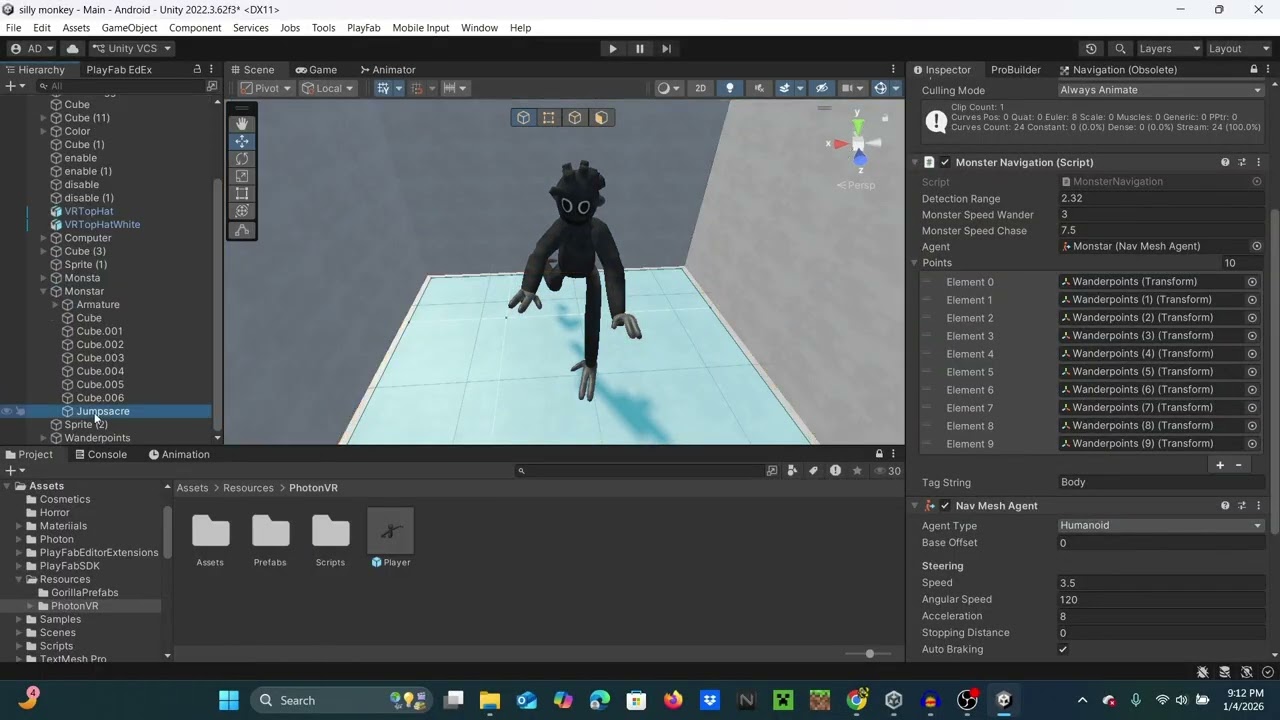Click the Step frame button

click(x=667, y=49)
